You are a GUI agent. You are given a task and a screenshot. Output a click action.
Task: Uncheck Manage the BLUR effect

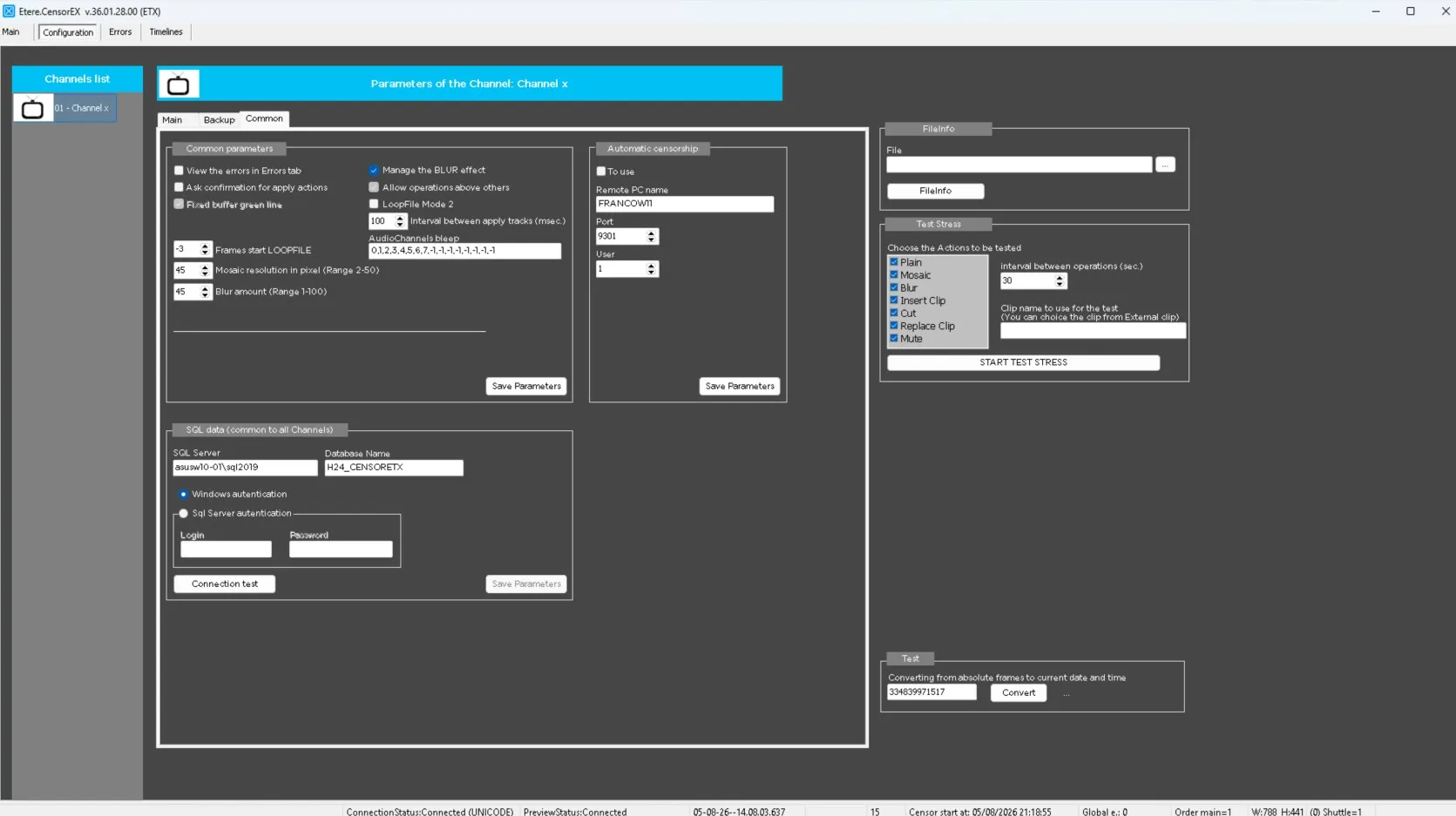(374, 171)
